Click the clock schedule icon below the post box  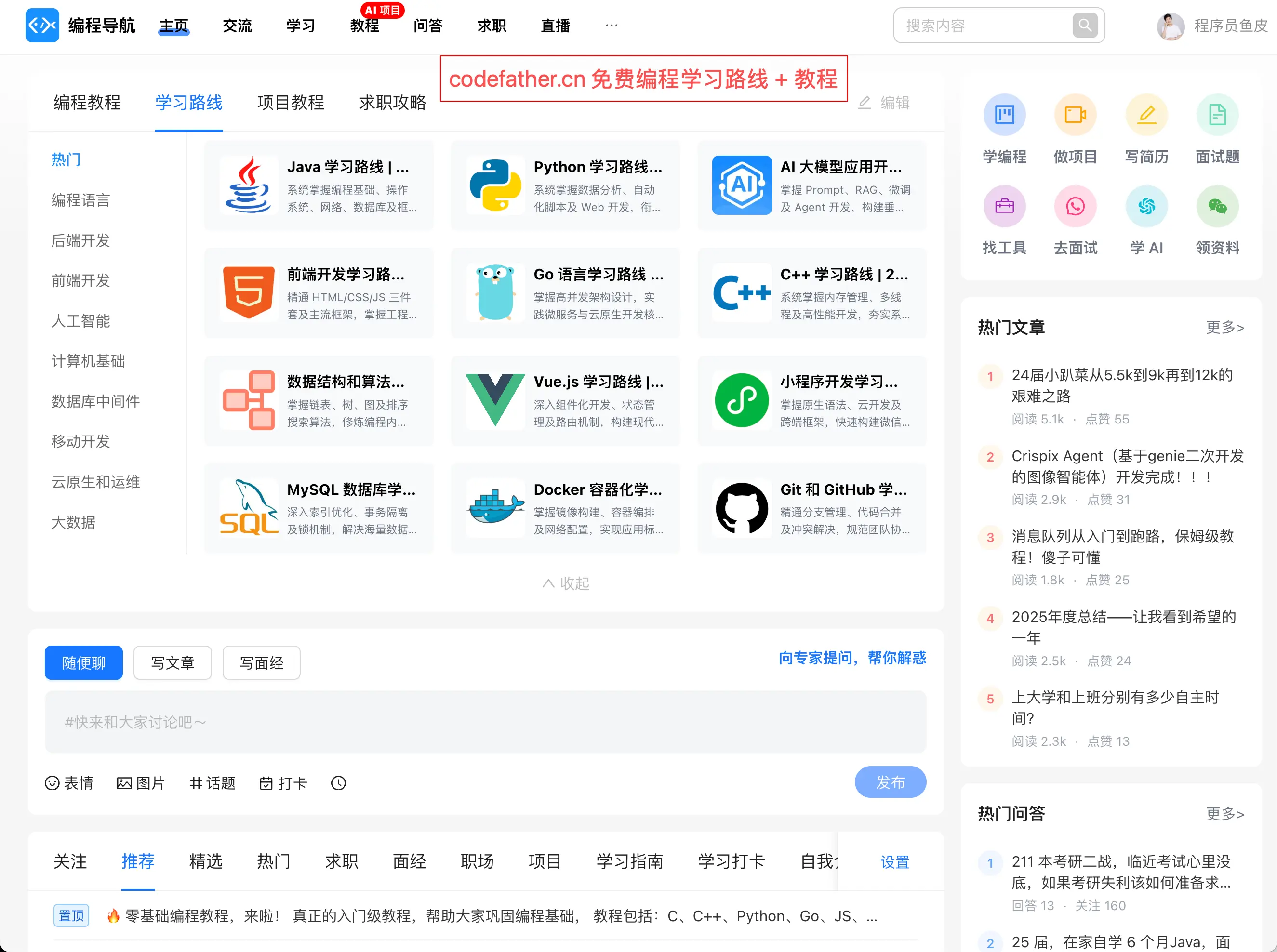(x=338, y=783)
